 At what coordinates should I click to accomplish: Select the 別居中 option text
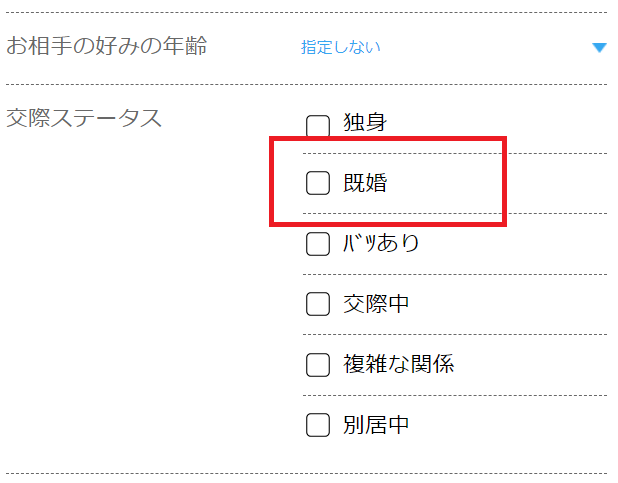(x=376, y=425)
